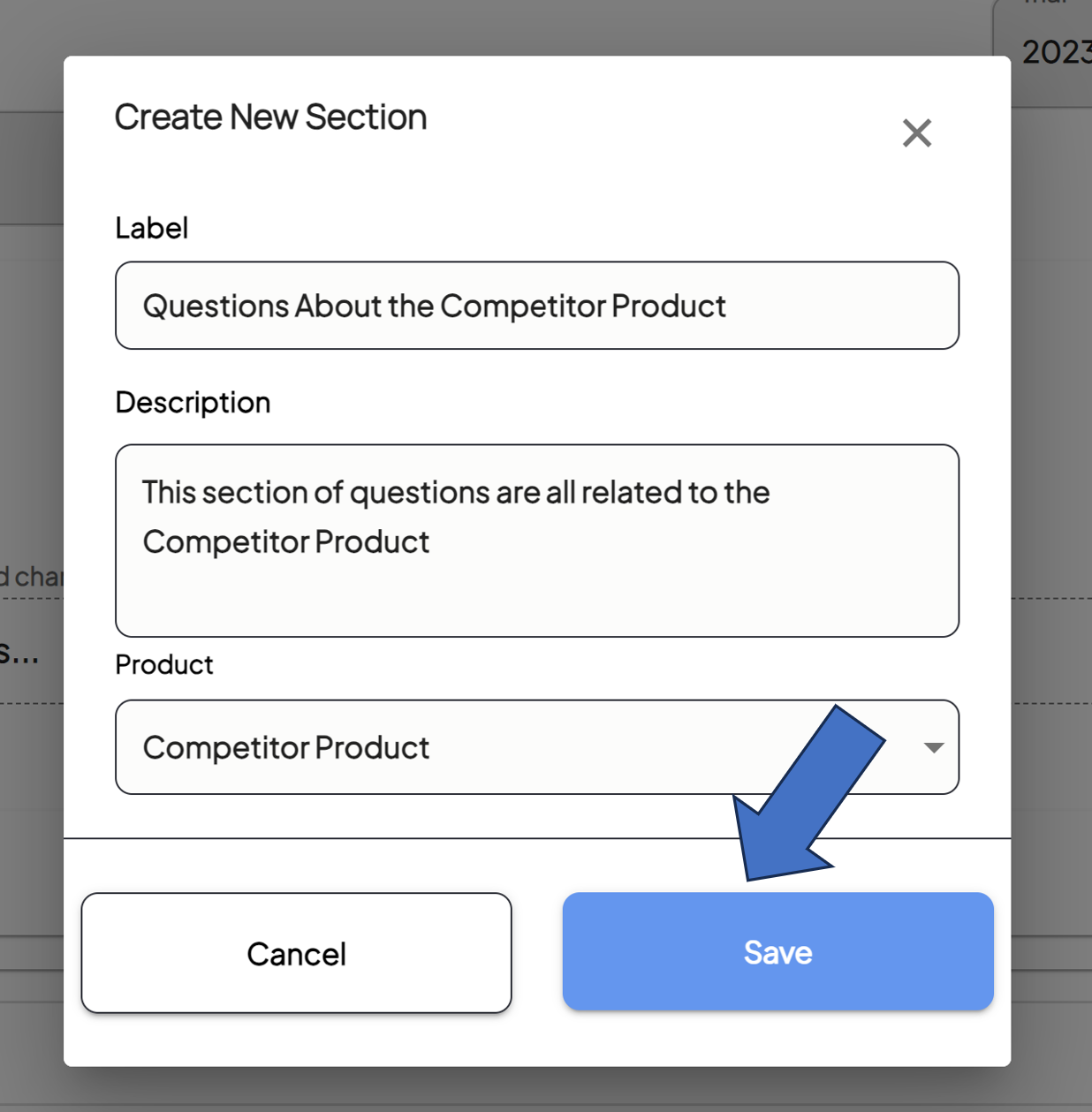Expand the Product dropdown arrow caret

(x=934, y=748)
